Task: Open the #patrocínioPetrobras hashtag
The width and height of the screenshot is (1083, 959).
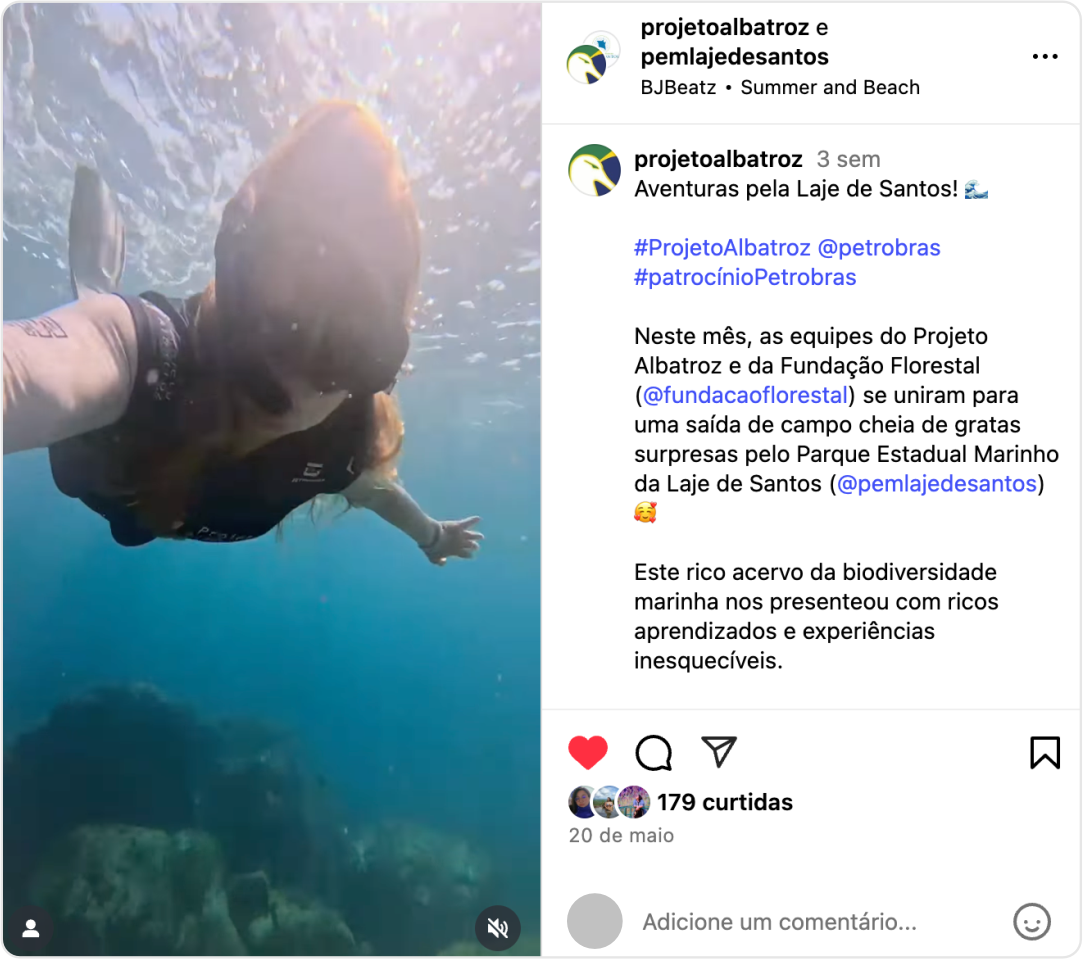Action: point(745,277)
